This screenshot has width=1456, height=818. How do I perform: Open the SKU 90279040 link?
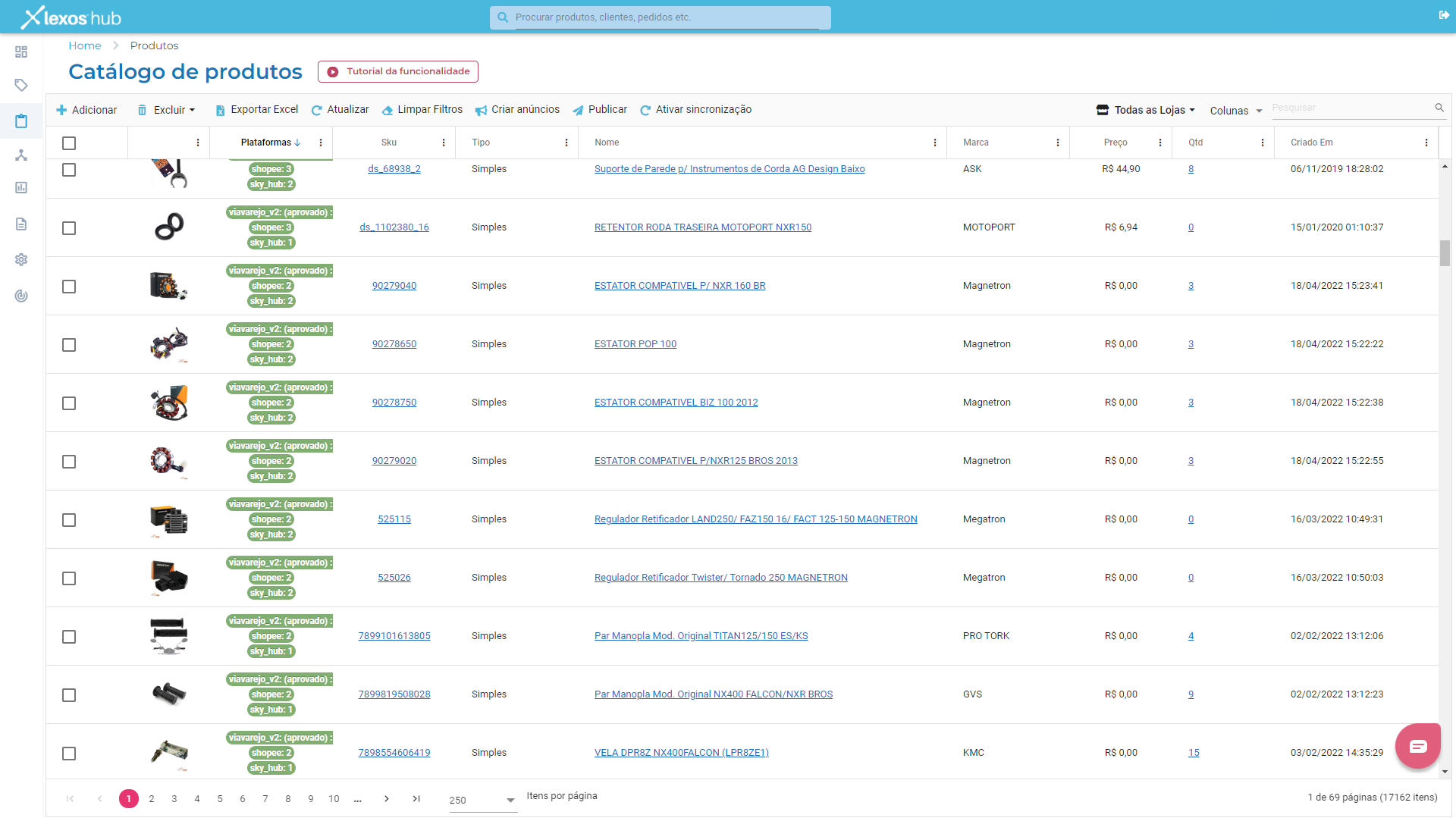[x=394, y=286]
